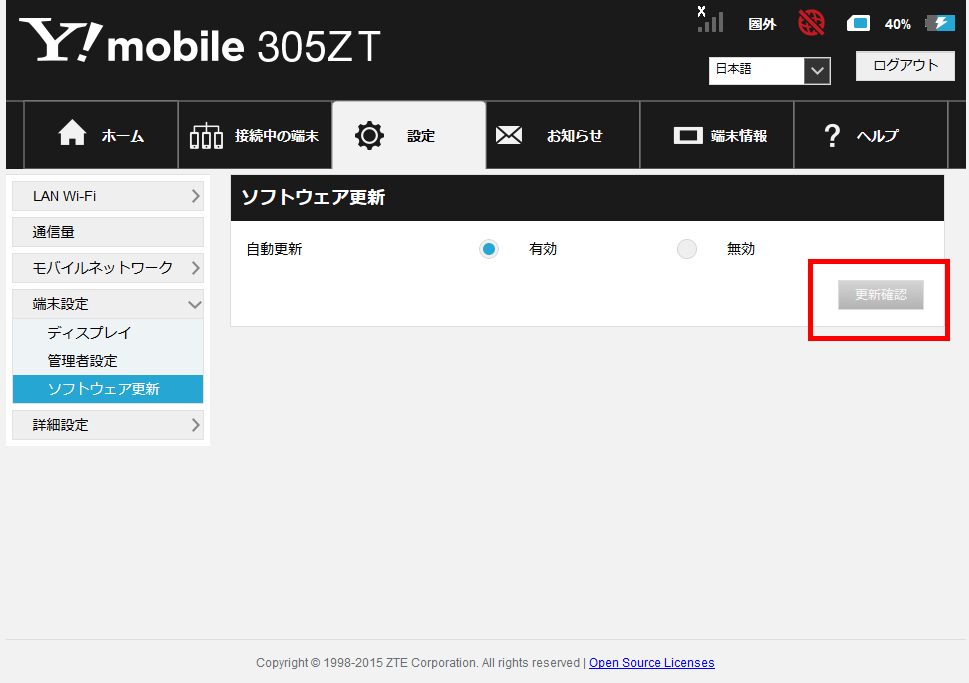Expand the 詳細設定 sidebar section
969x683 pixels.
tap(108, 425)
